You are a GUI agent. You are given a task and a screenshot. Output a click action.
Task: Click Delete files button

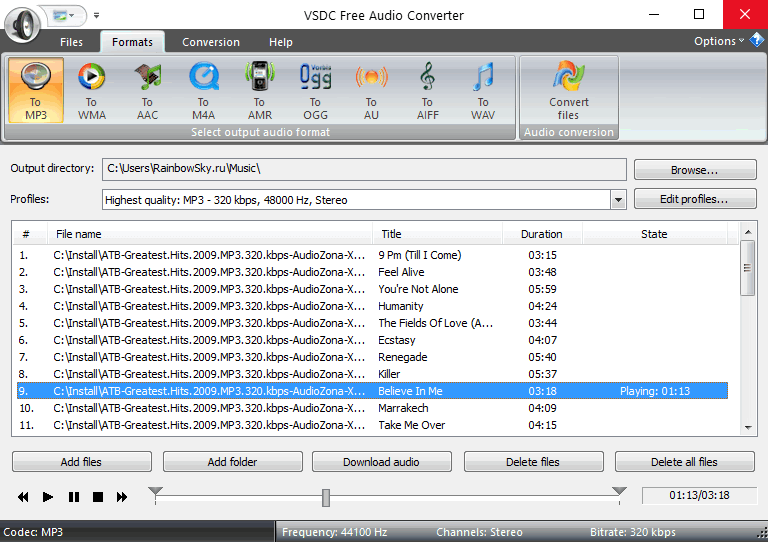coord(533,462)
